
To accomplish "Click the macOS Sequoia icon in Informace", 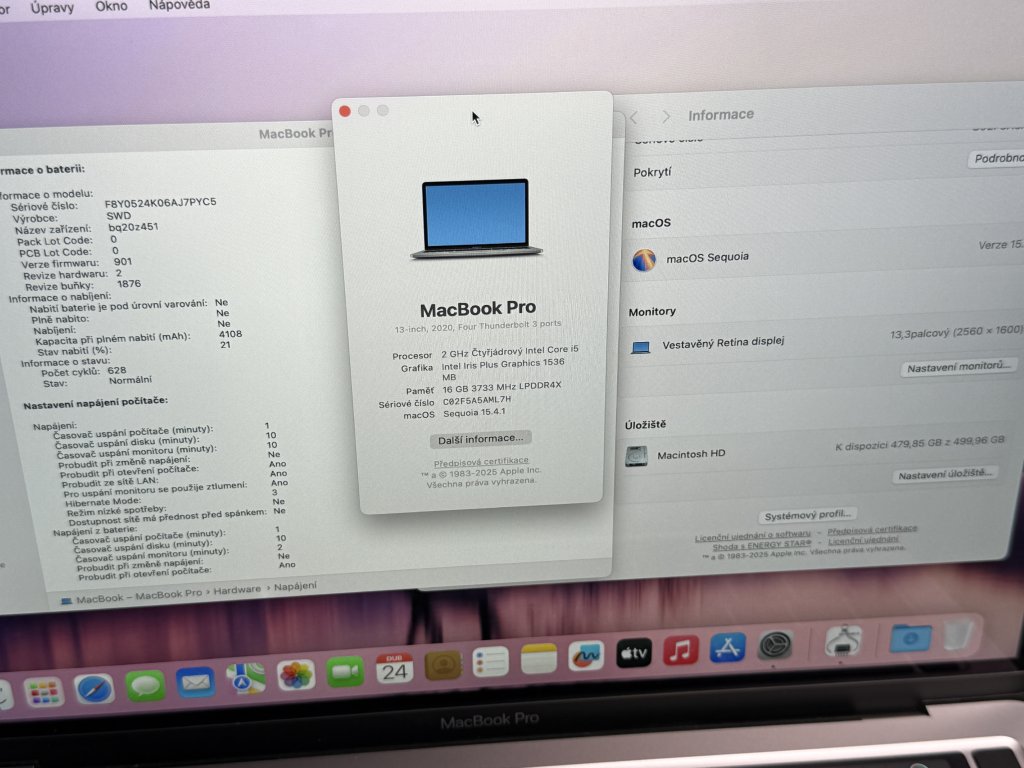I will click(644, 260).
